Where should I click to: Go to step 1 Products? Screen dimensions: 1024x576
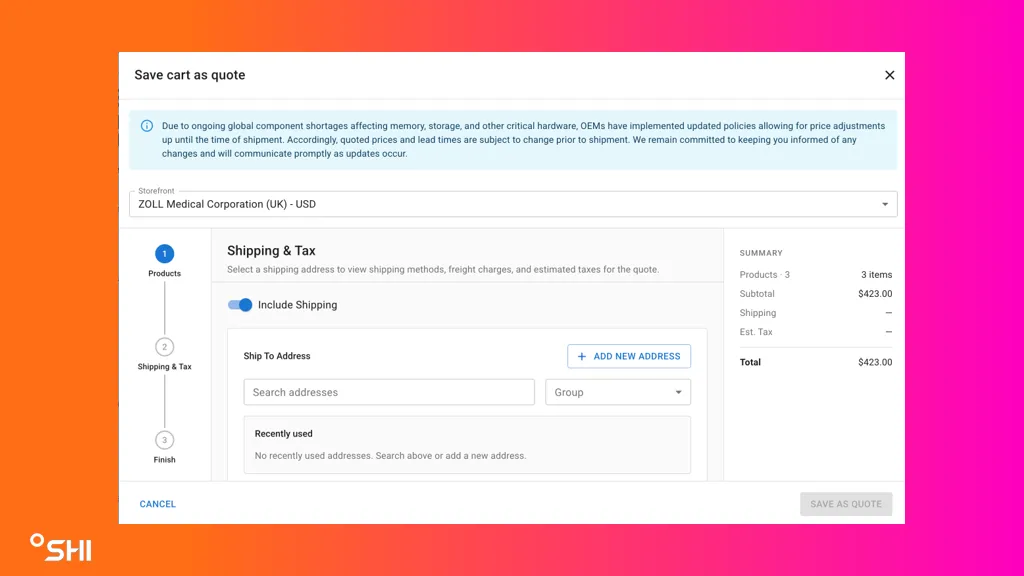165,254
